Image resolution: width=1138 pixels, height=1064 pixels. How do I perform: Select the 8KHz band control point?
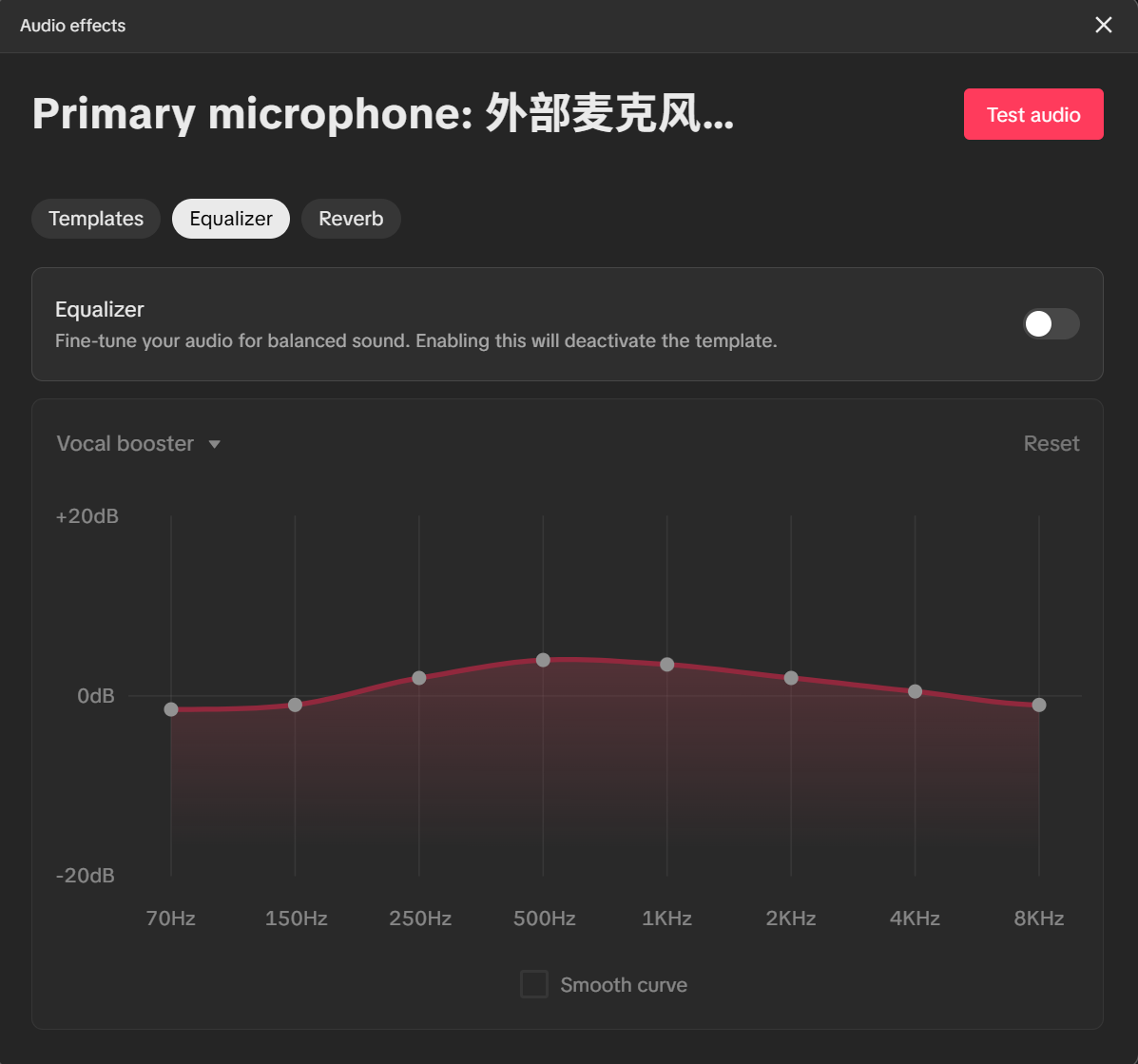tap(1039, 705)
